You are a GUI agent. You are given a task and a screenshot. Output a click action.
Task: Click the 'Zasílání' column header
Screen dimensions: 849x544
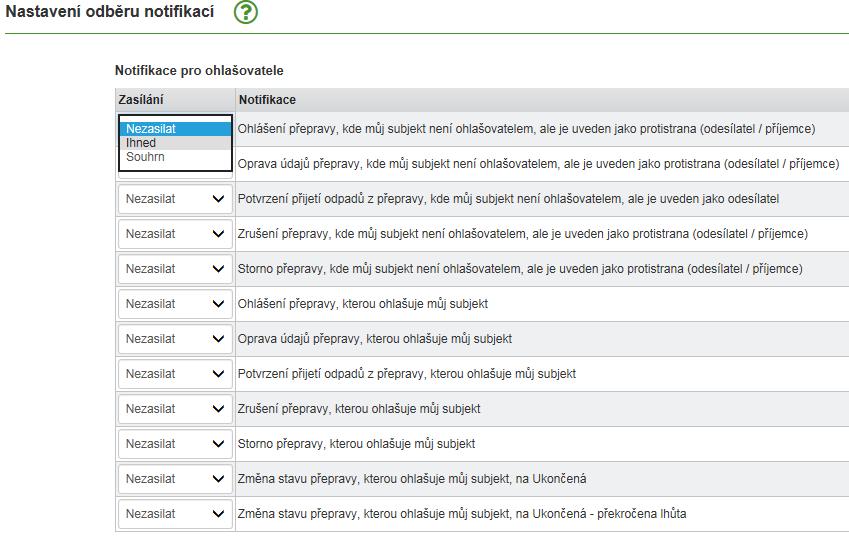(x=141, y=100)
